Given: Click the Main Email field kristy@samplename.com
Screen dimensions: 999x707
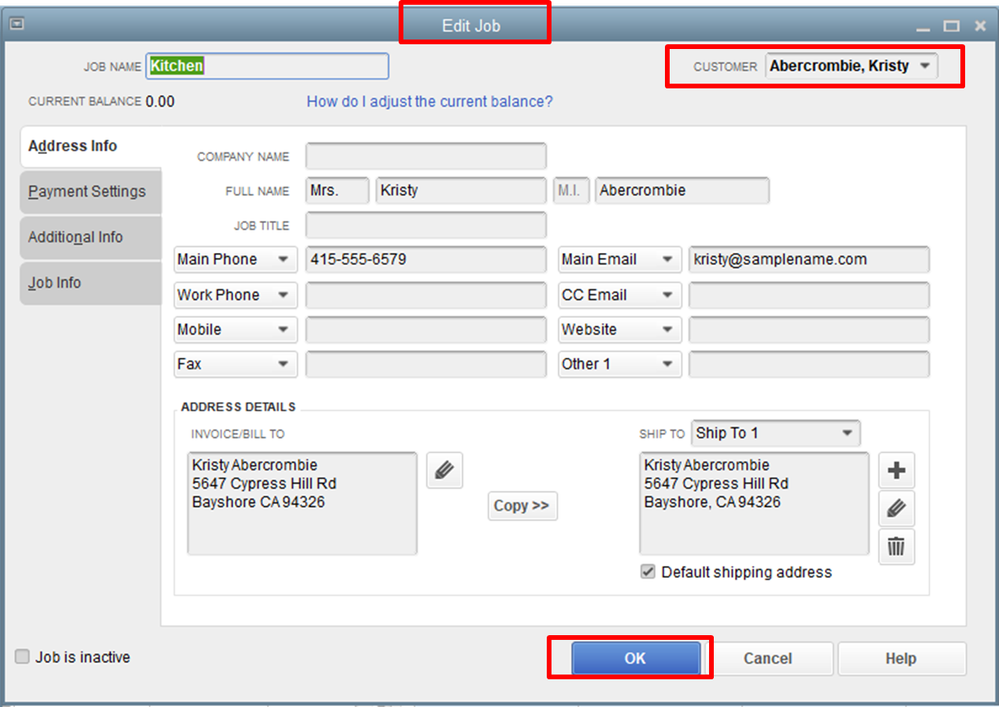Looking at the screenshot, I should click(x=809, y=259).
